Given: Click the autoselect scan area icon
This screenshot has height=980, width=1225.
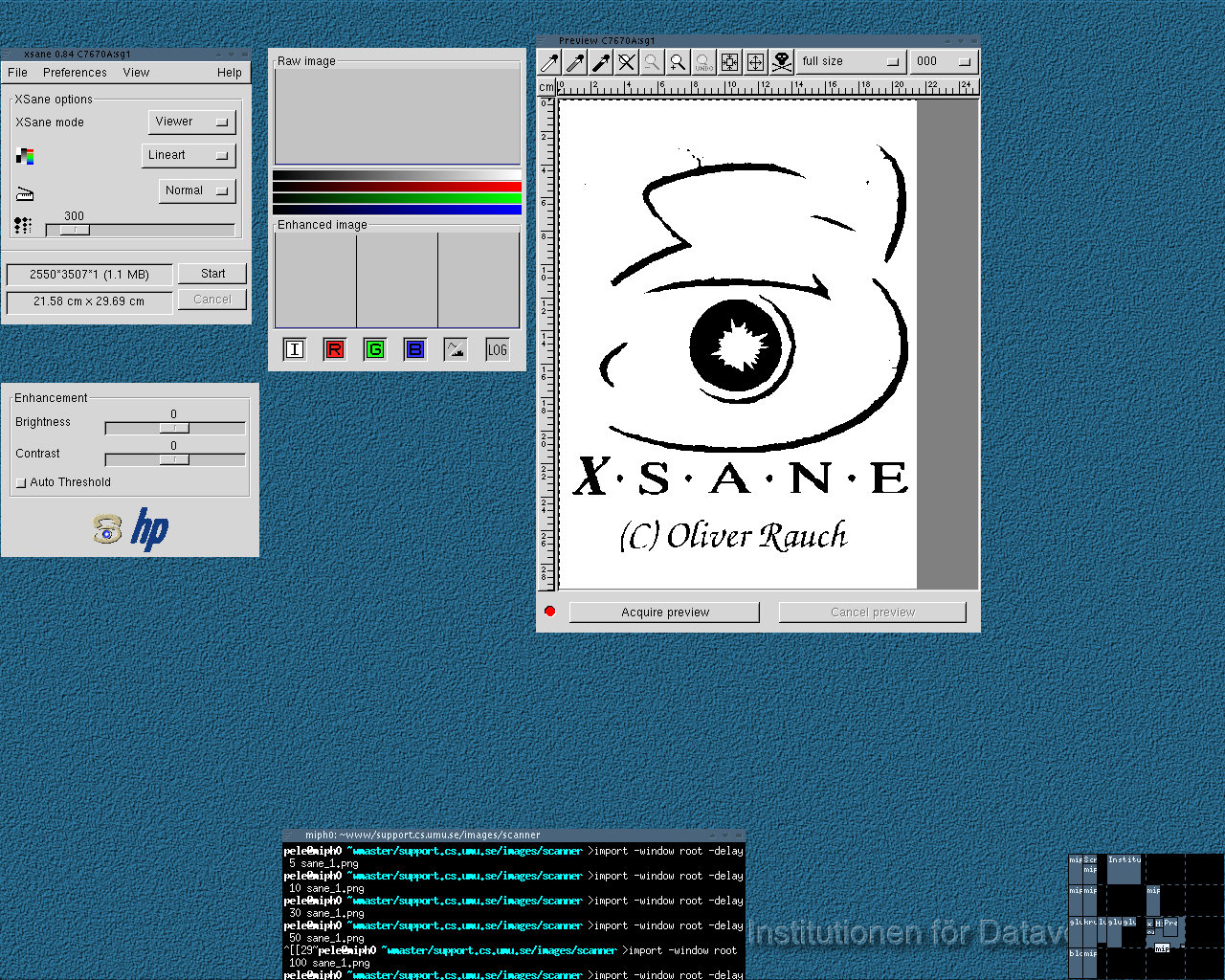Looking at the screenshot, I should click(x=730, y=62).
